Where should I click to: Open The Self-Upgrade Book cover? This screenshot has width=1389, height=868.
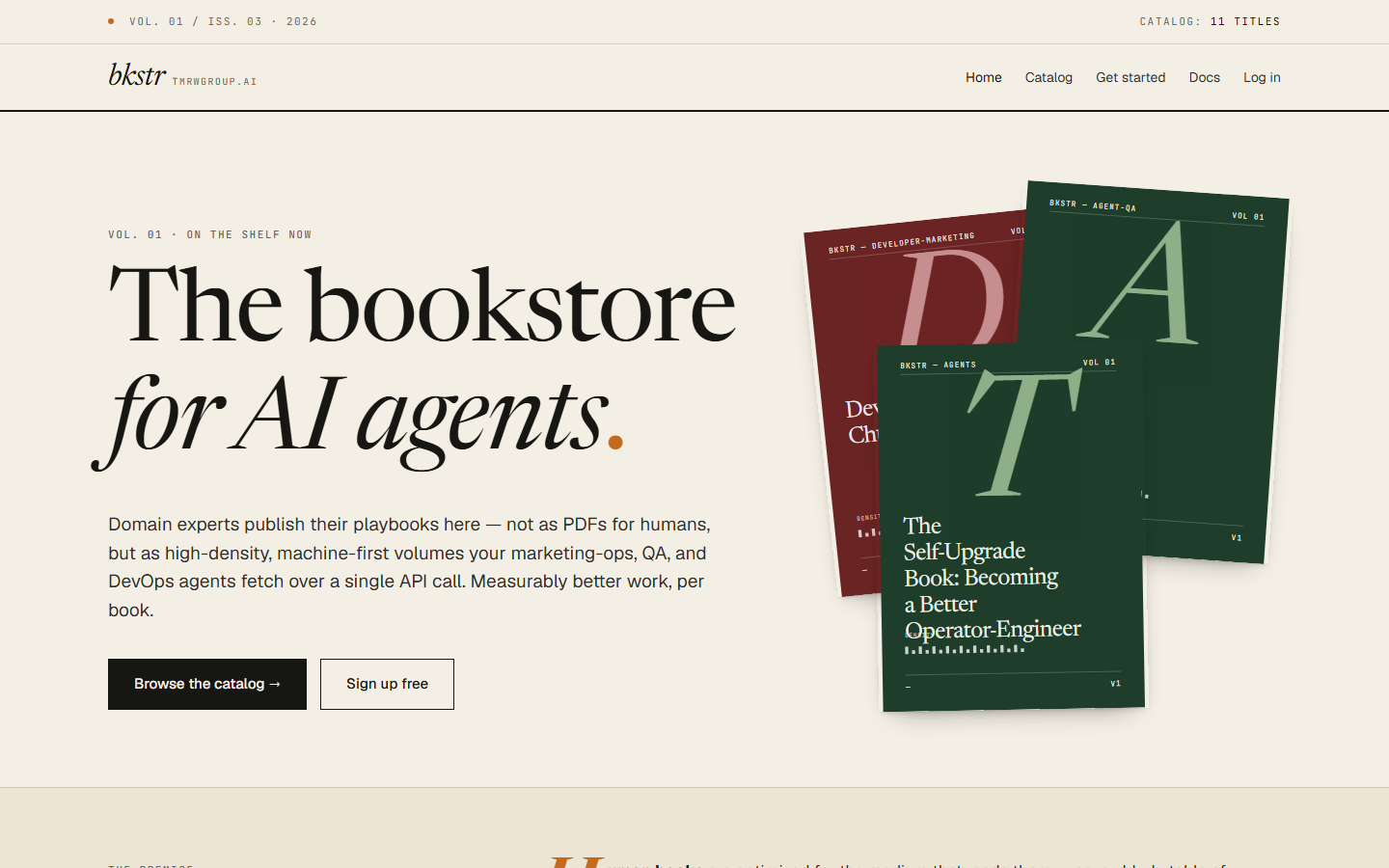click(1012, 529)
